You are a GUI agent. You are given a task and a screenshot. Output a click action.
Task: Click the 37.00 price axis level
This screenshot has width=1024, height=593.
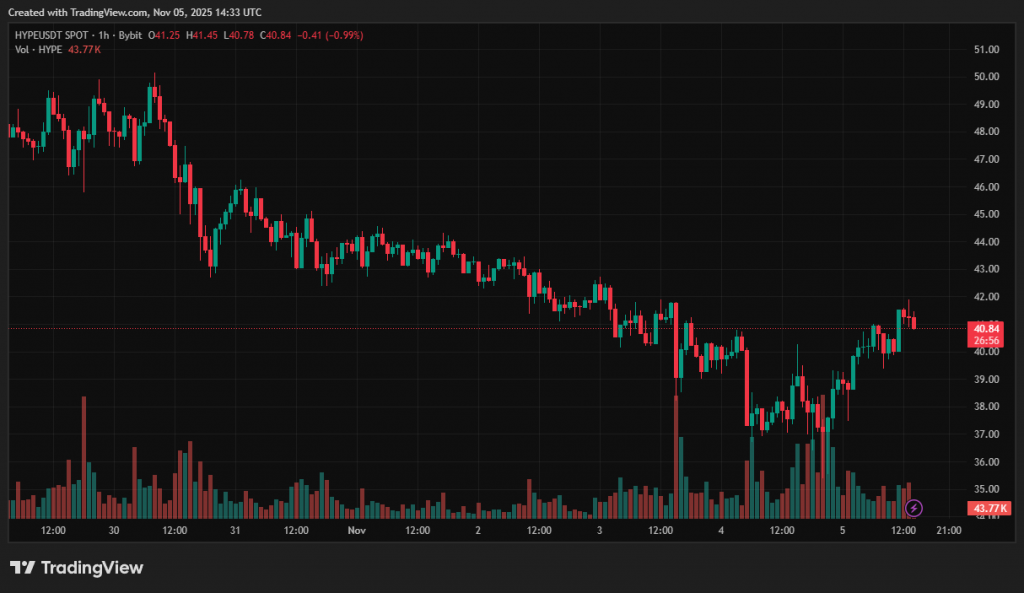[986, 434]
